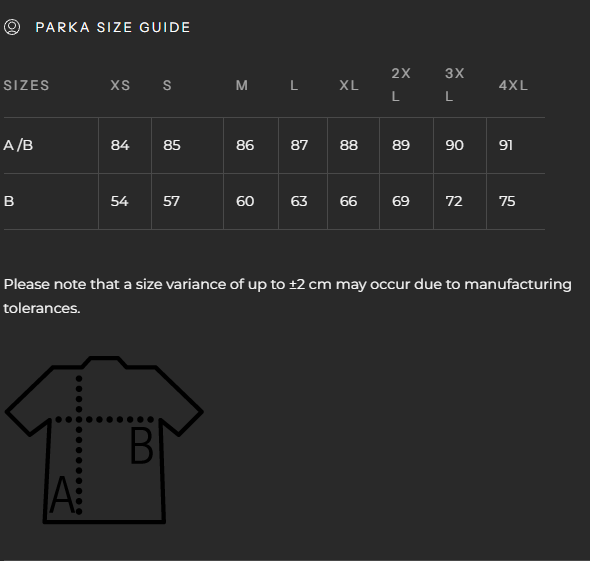Click the parka size guide icon
This screenshot has width=590, height=561.
coord(12,27)
